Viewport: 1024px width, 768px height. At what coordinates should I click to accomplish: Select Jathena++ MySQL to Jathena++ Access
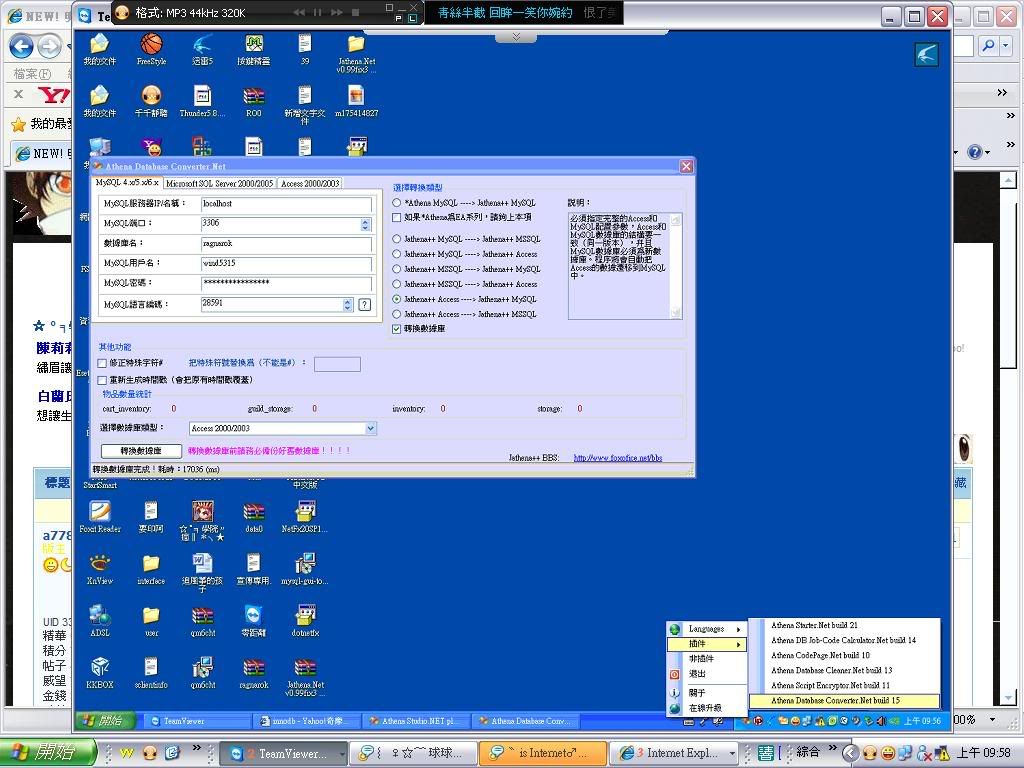[x=396, y=254]
